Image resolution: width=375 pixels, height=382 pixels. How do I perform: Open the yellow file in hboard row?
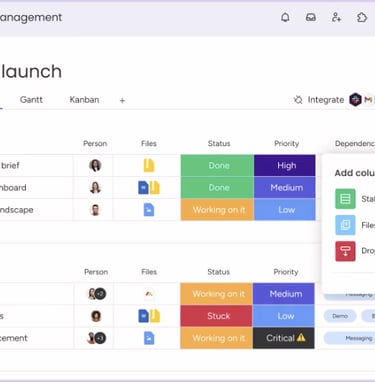[154, 188]
